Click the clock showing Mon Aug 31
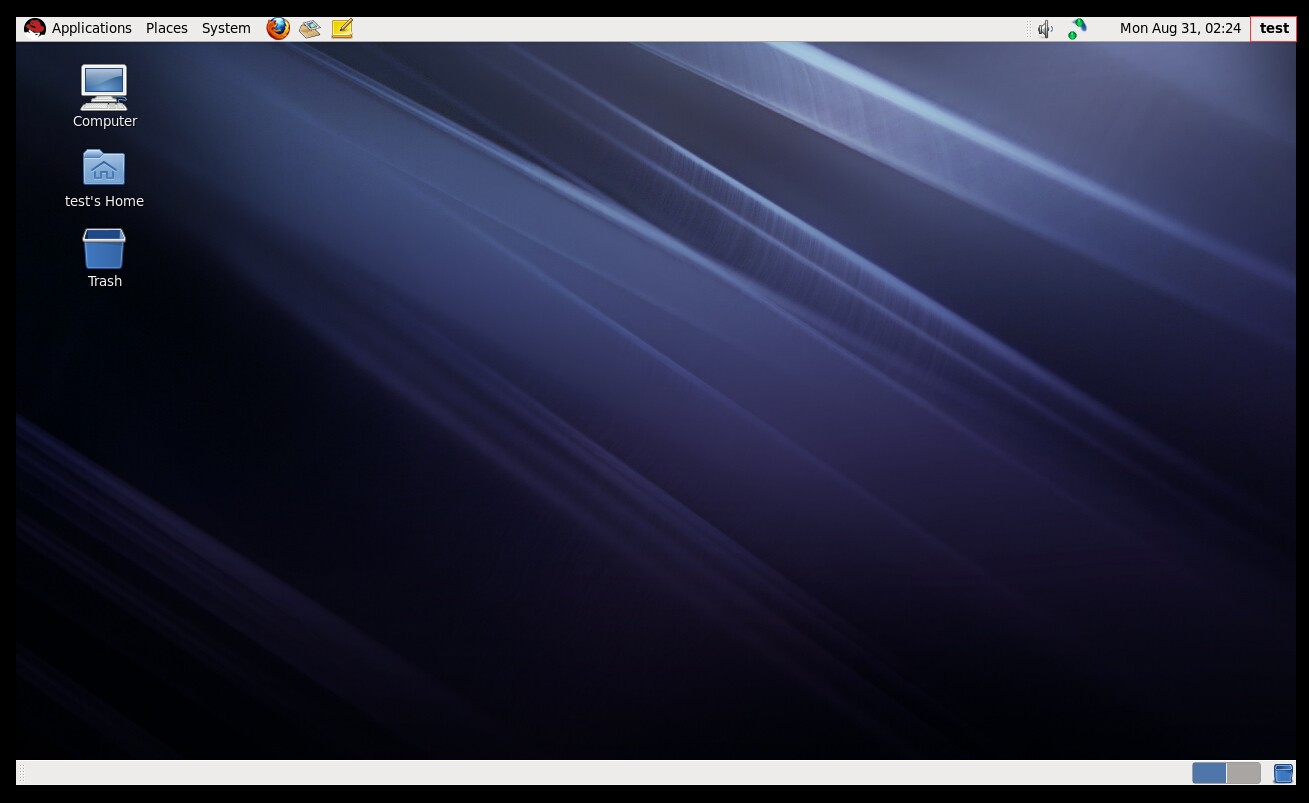Viewport: 1309px width, 803px height. coord(1180,28)
